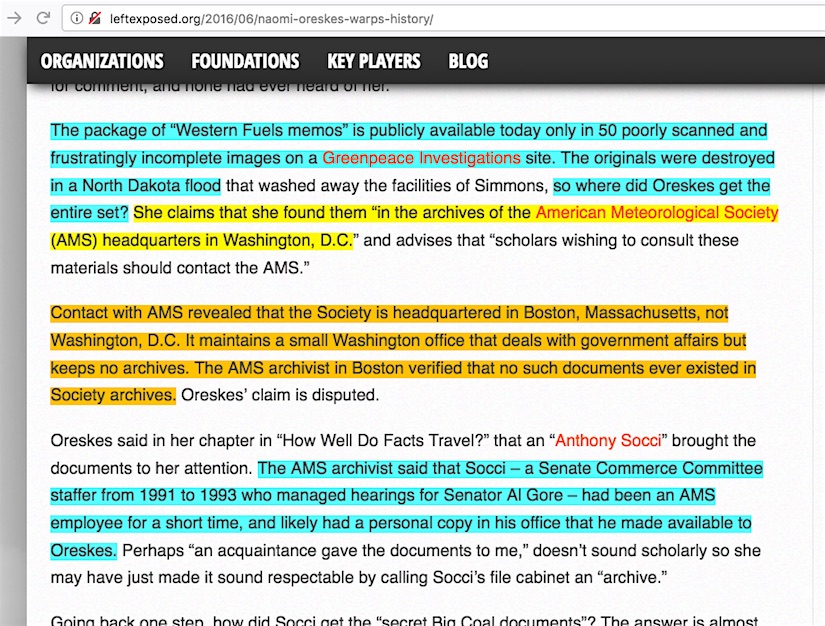This screenshot has height=626, width=825.
Task: Go to the Key Players section
Action: coord(374,61)
